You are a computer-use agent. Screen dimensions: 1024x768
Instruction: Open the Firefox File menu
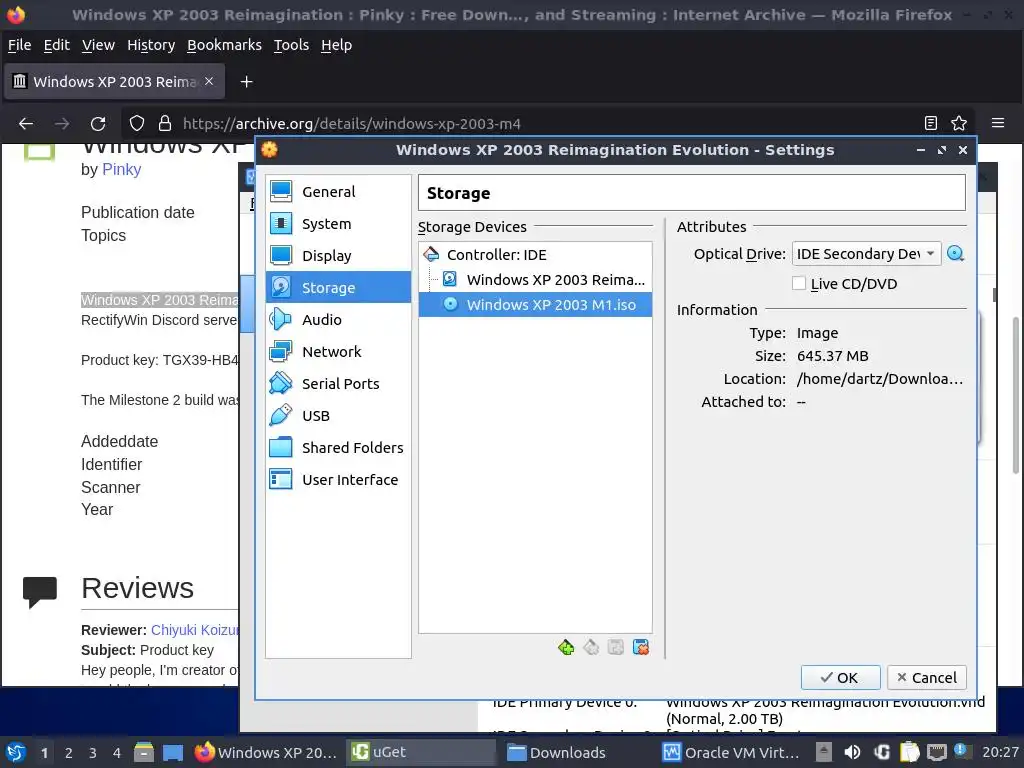click(19, 45)
